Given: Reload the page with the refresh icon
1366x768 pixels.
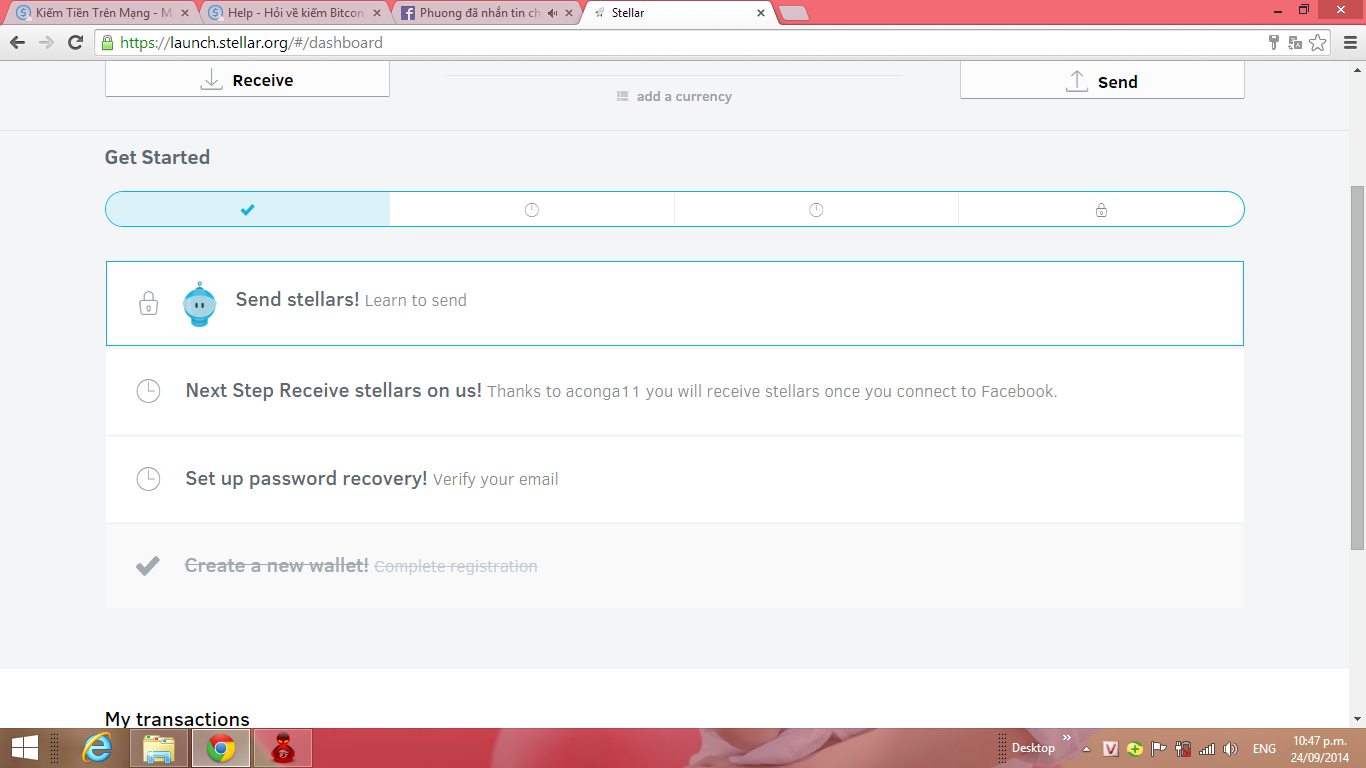Looking at the screenshot, I should click(75, 42).
